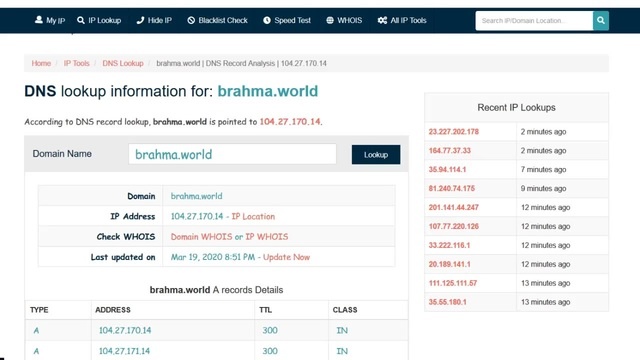Screen dimensions: 640x360
Task: Open the Domain WHOIS link
Action: (201, 237)
